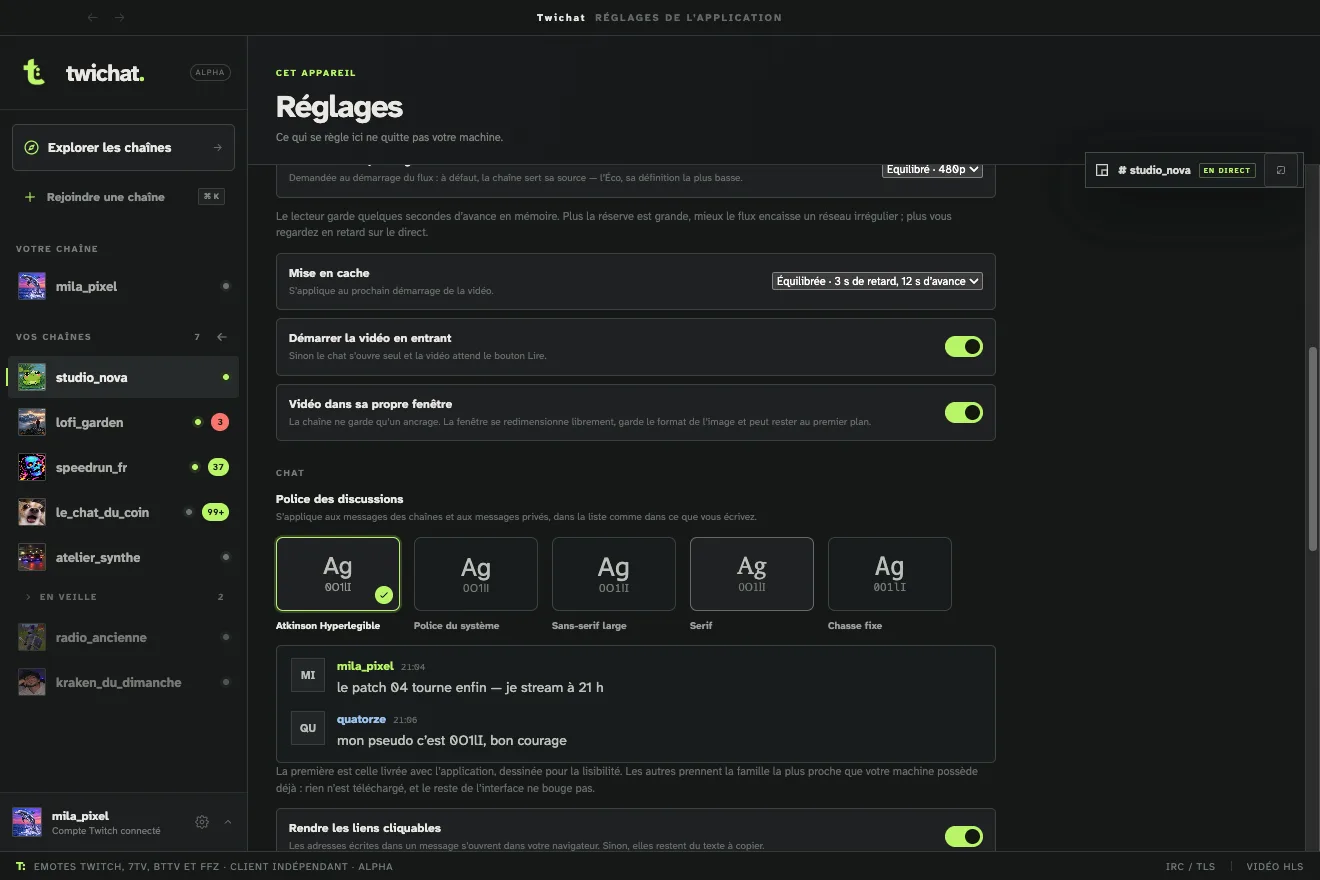Click the radio_ancienne channel avatar
1320x880 pixels.
pyautogui.click(x=32, y=637)
